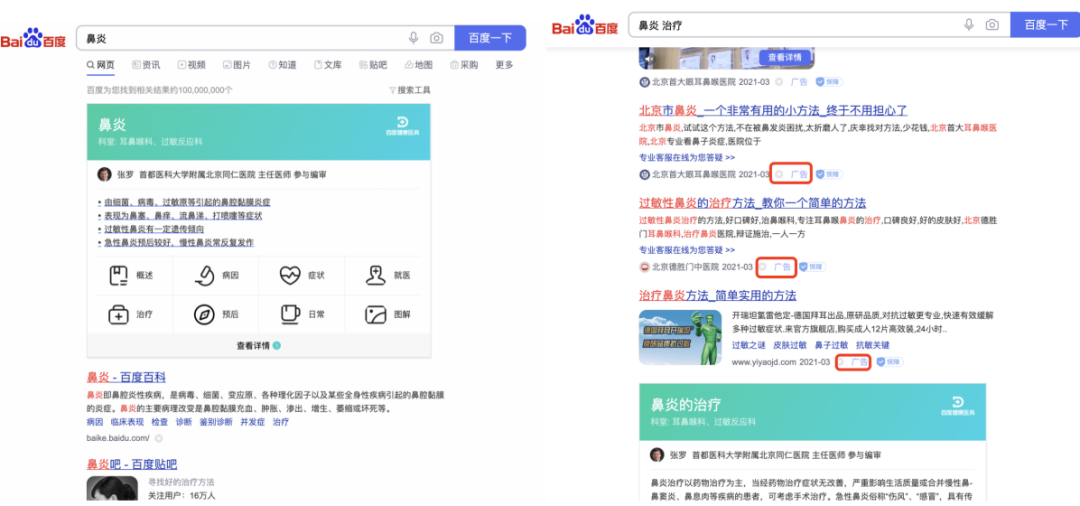Click 广告 label beside yiyaojd.com
1080x506 pixels.
(x=859, y=361)
